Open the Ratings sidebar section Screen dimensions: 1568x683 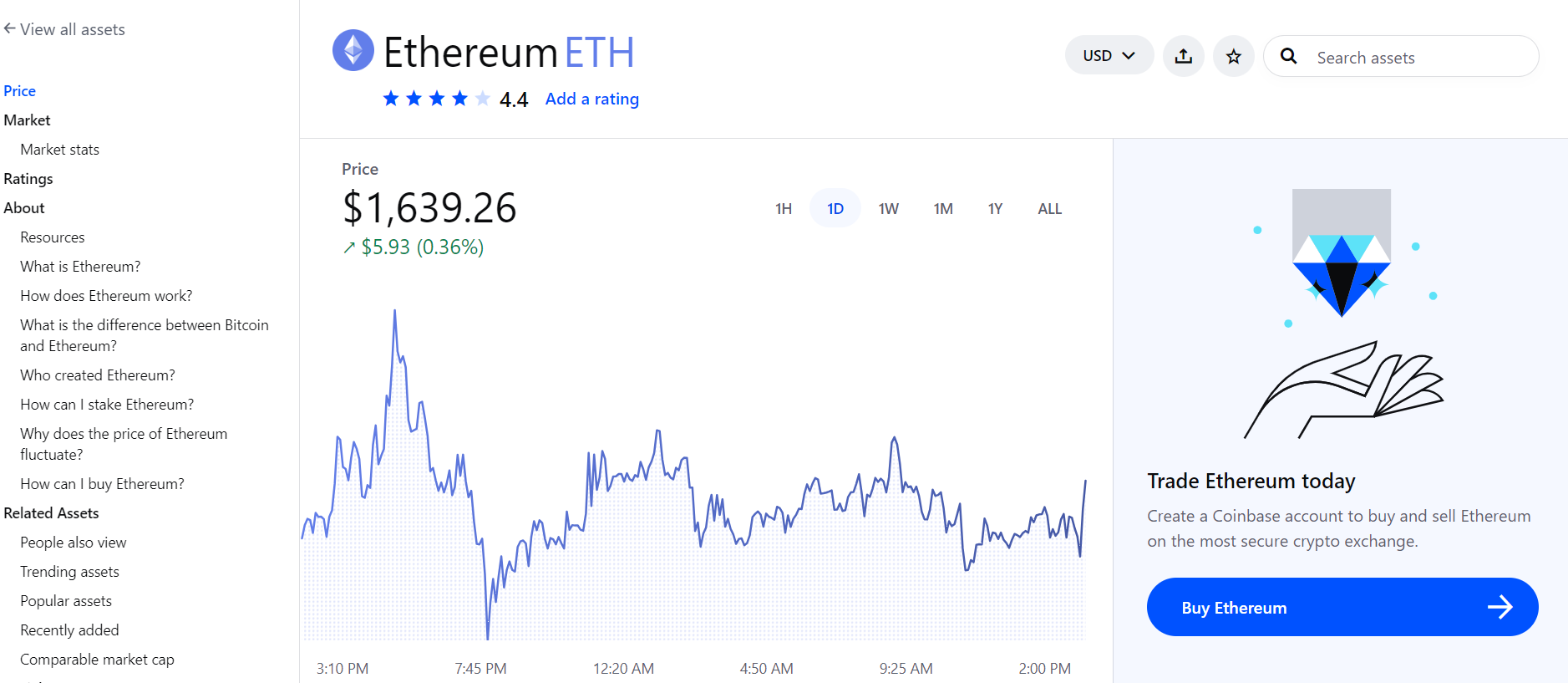point(28,179)
